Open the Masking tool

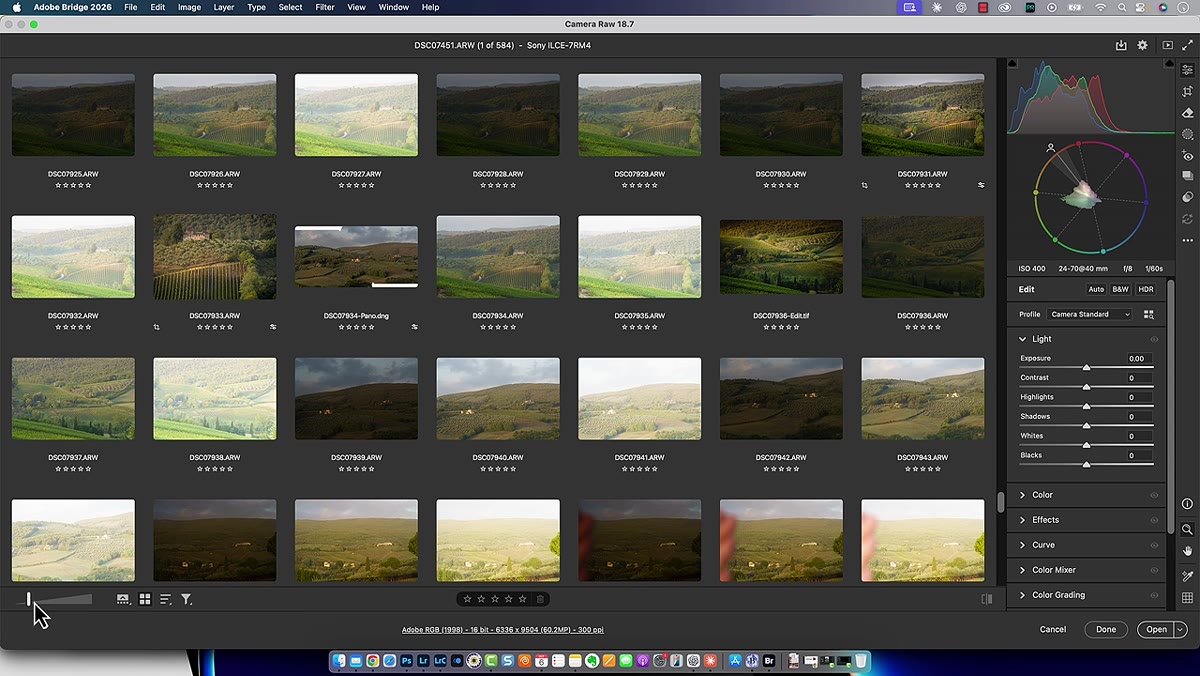1188,134
